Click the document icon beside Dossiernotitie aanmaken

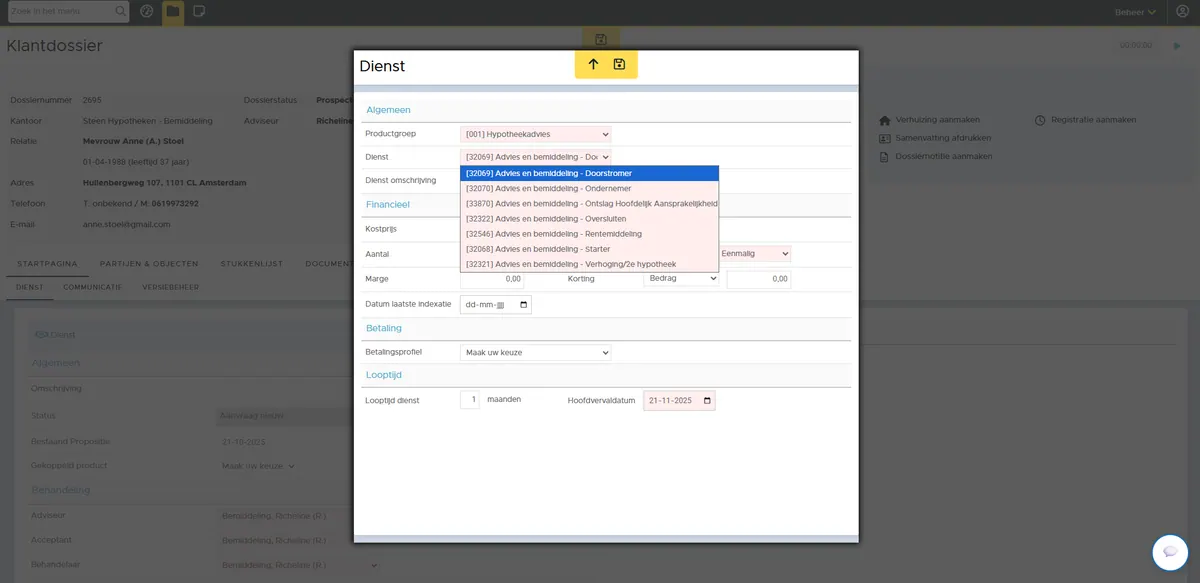[x=884, y=156]
